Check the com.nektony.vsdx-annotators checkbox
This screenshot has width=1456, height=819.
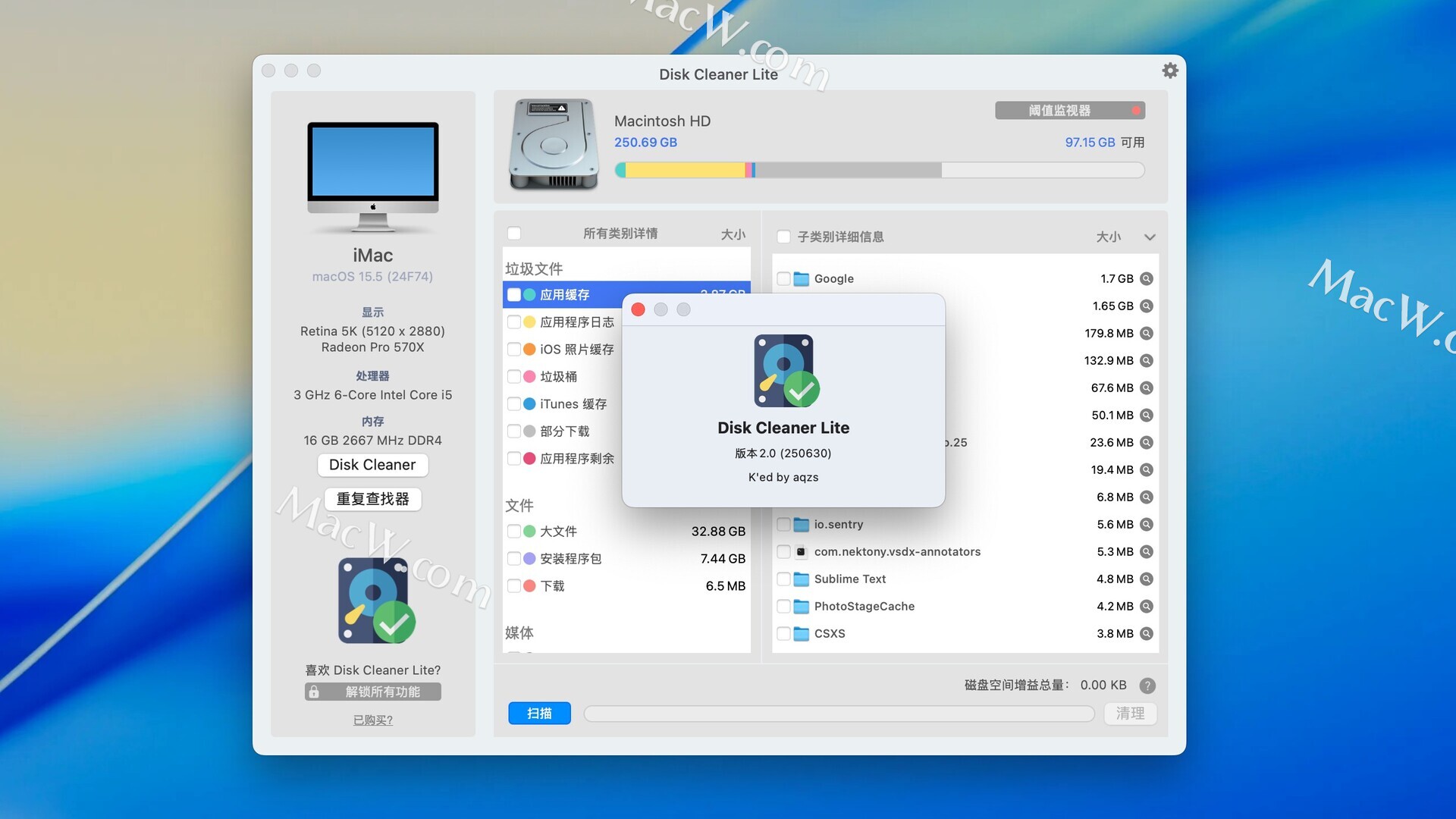point(784,552)
